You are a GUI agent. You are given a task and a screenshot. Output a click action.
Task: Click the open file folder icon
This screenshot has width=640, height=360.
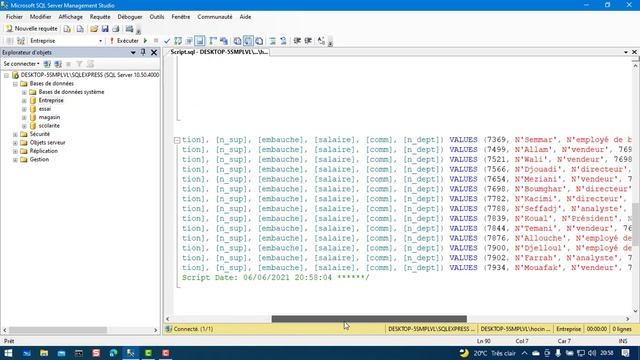point(94,29)
